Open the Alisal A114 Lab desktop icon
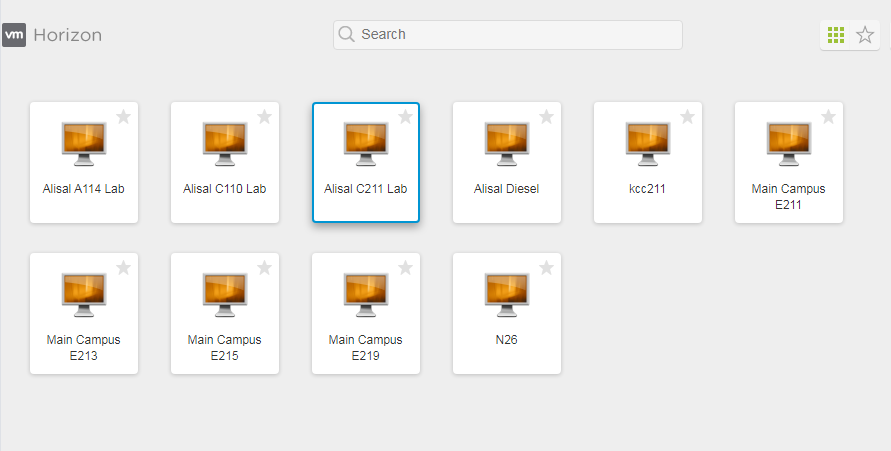Screen dimensions: 891x451 pyautogui.click(x=84, y=144)
